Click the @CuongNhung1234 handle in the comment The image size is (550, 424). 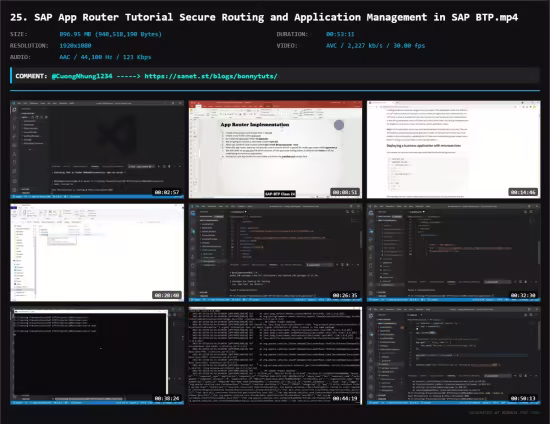pos(82,76)
